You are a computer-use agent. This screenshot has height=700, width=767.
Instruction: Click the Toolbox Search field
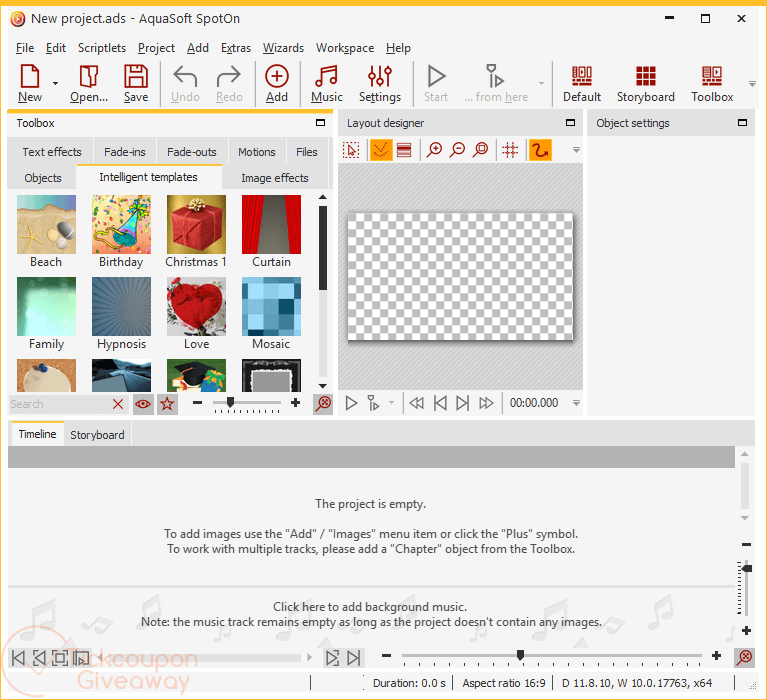(x=59, y=404)
